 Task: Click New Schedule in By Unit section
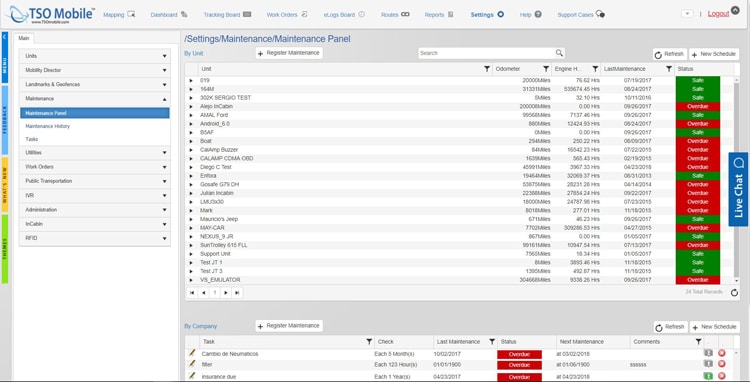click(714, 55)
